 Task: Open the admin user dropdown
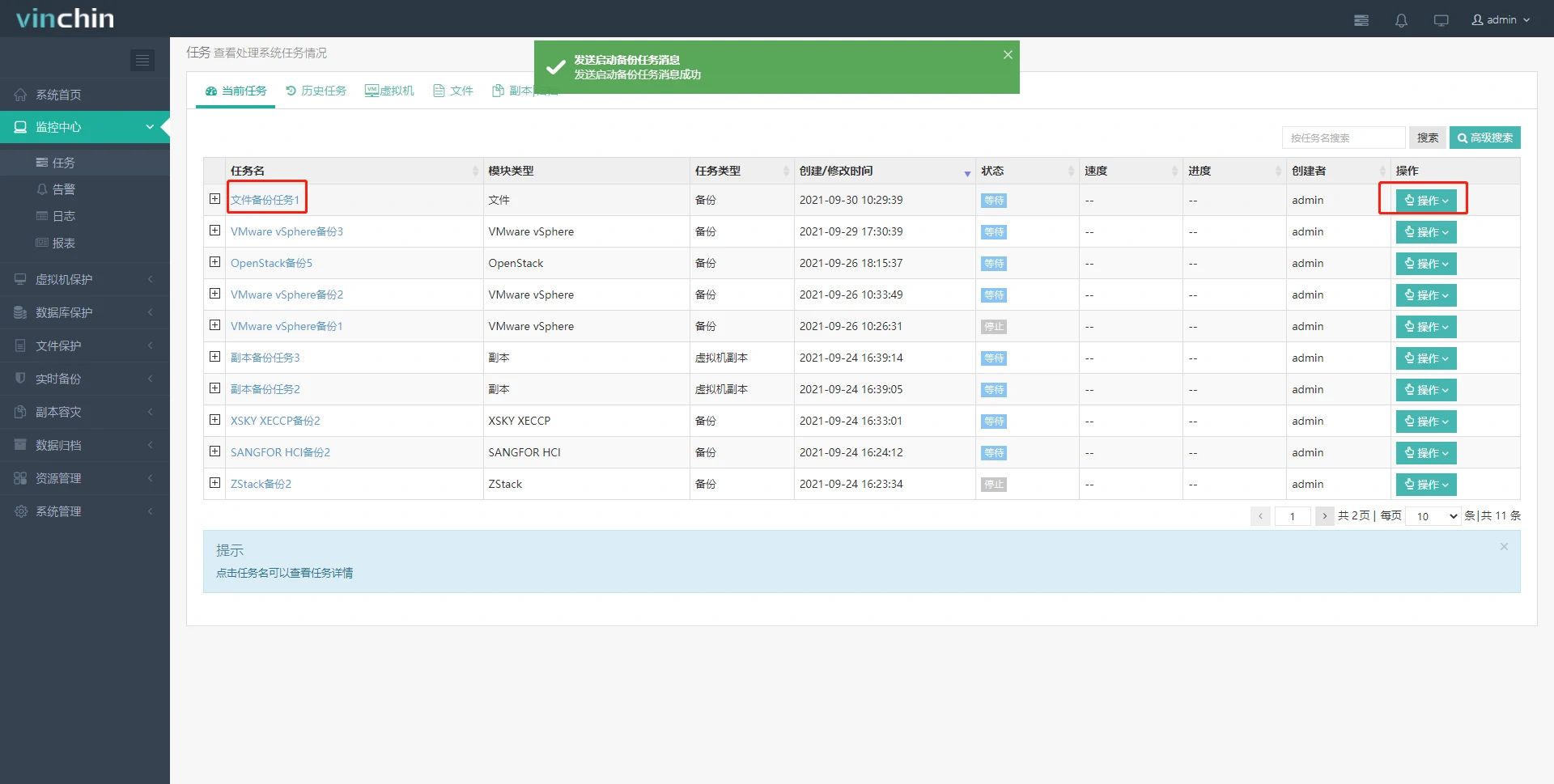(1501, 20)
